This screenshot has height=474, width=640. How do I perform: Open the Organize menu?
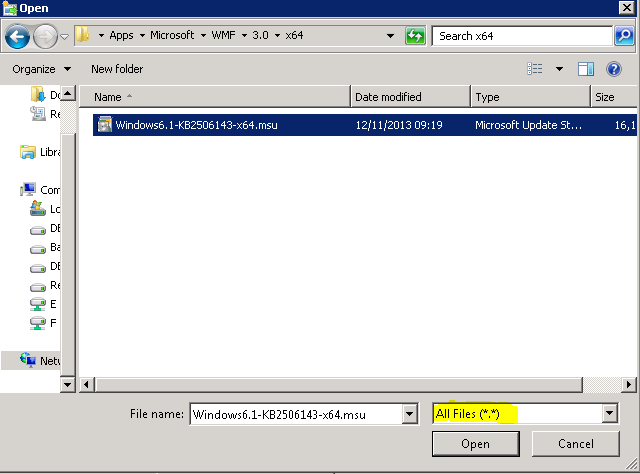[x=41, y=69]
